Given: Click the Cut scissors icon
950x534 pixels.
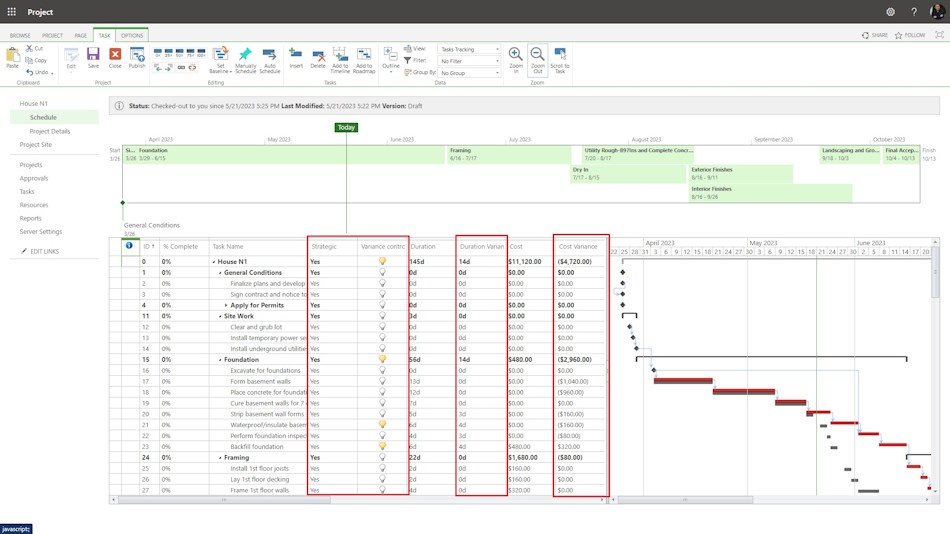Looking at the screenshot, I should (x=29, y=48).
